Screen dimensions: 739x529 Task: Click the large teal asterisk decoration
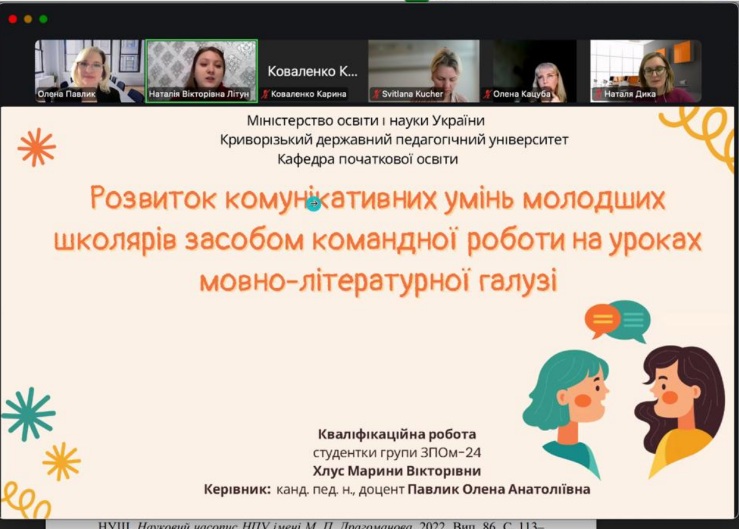[x=26, y=413]
